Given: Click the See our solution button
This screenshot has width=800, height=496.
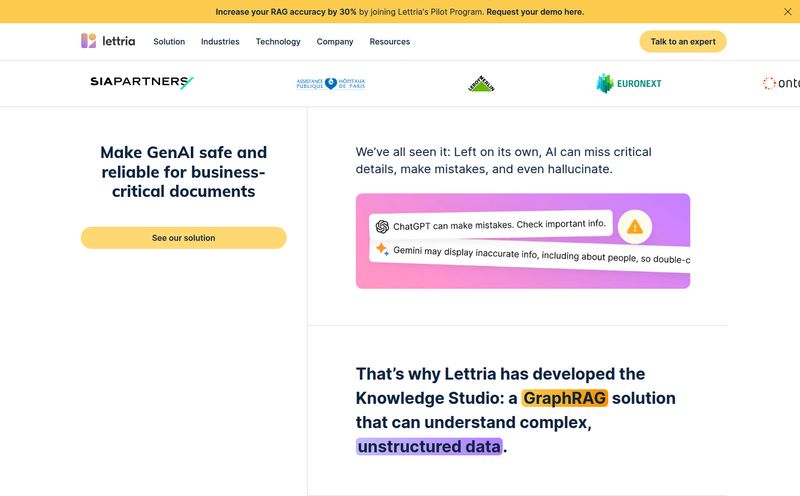Looking at the screenshot, I should [x=184, y=238].
